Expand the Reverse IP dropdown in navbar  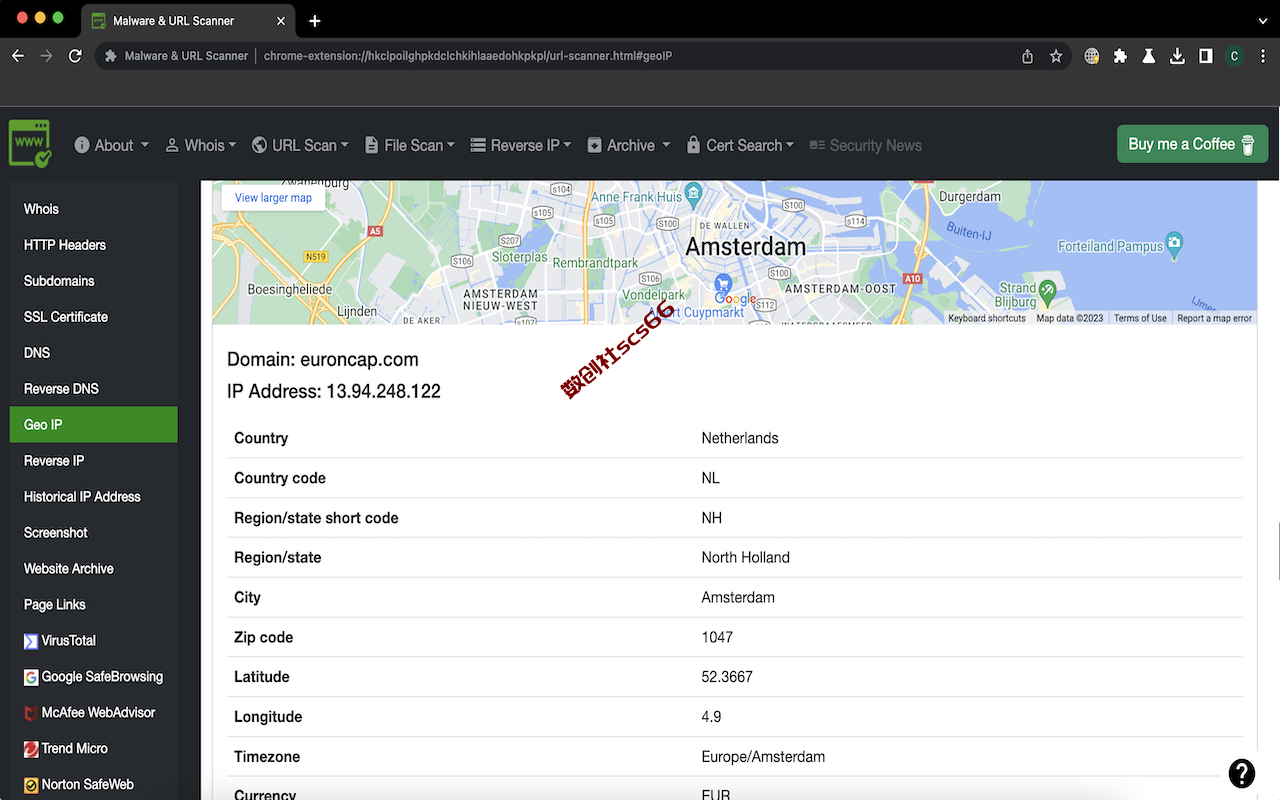pyautogui.click(x=521, y=145)
